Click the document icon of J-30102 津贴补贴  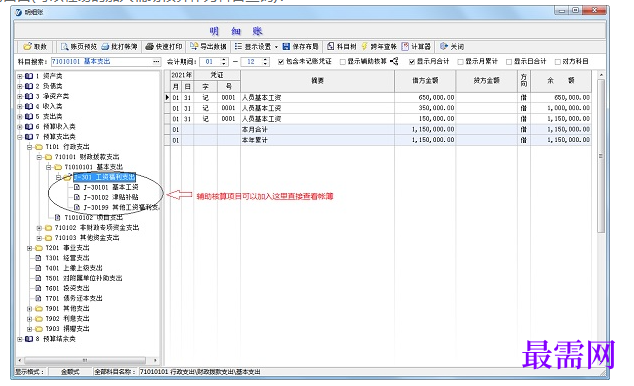click(77, 197)
